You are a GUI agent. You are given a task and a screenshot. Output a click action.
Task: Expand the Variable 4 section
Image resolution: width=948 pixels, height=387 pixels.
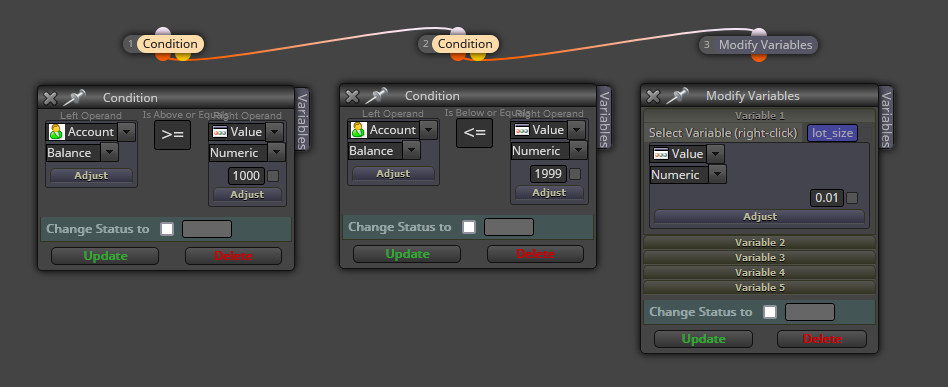tap(759, 273)
